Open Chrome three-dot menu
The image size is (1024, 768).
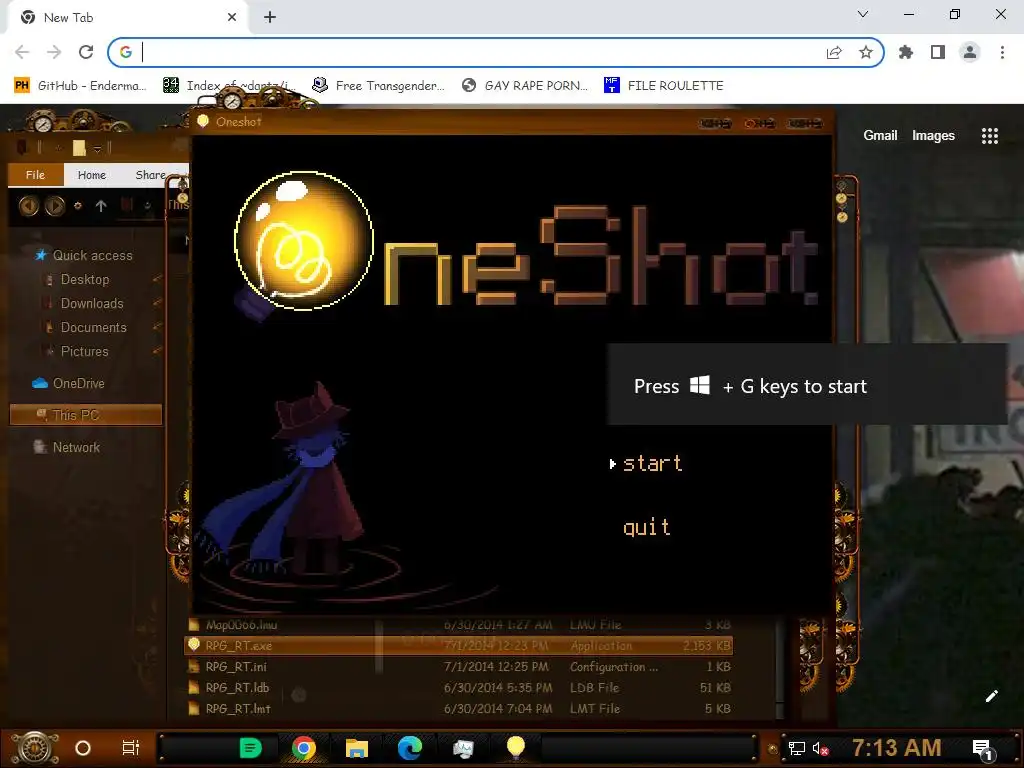1002,52
